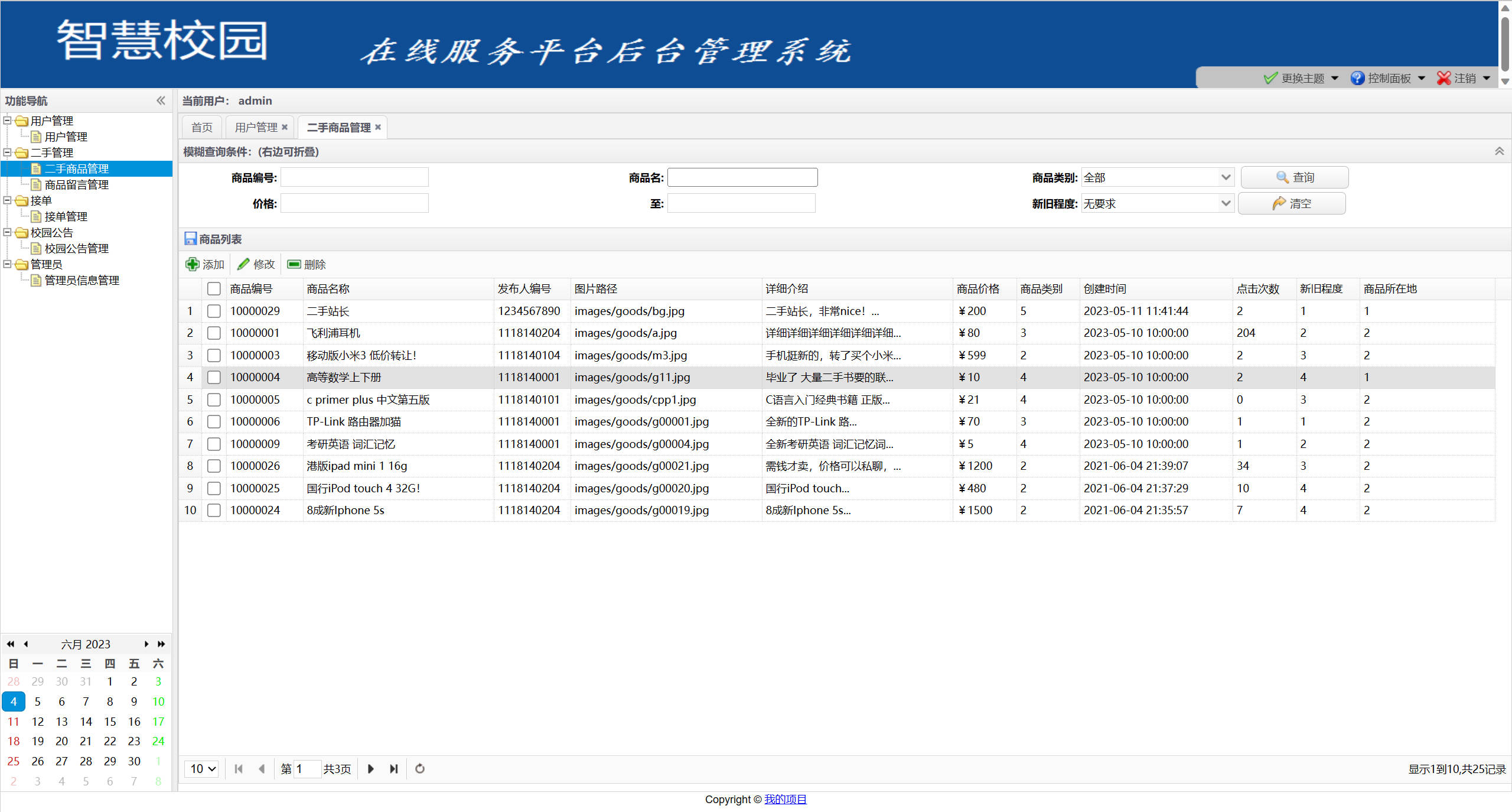The height and width of the screenshot is (812, 1512).
Task: Open 校园公告管理 in the sidebar tree
Action: 76,248
